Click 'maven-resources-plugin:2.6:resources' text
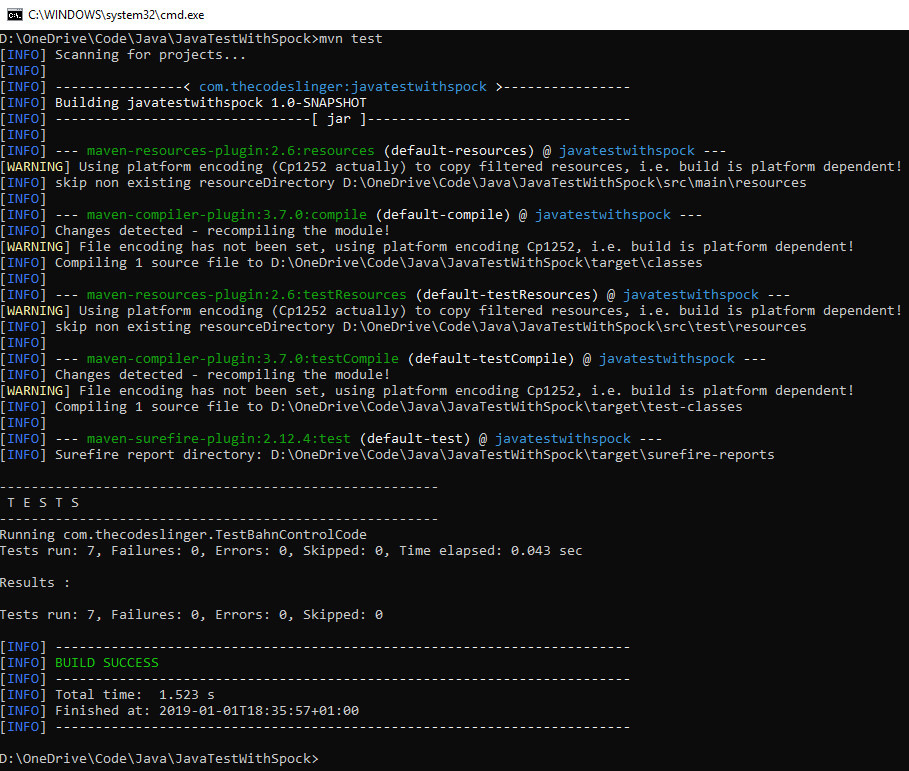Screen dimensions: 909x771 coord(231,151)
